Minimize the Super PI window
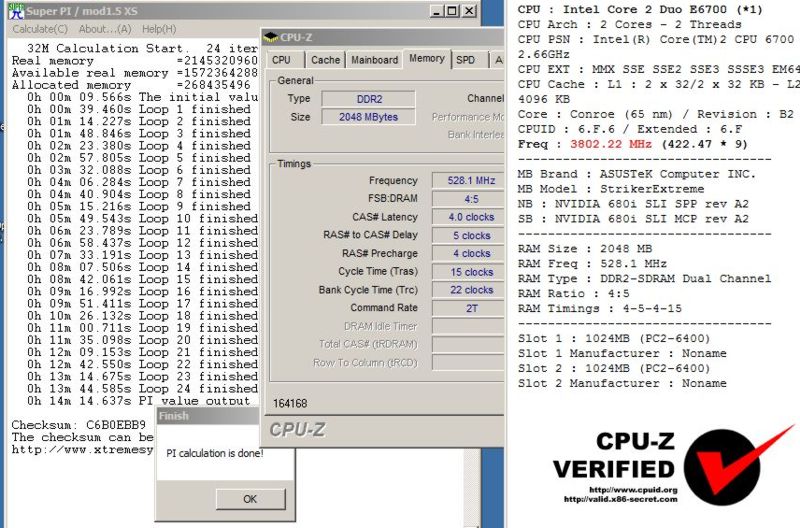800x528 pixels. [435, 11]
